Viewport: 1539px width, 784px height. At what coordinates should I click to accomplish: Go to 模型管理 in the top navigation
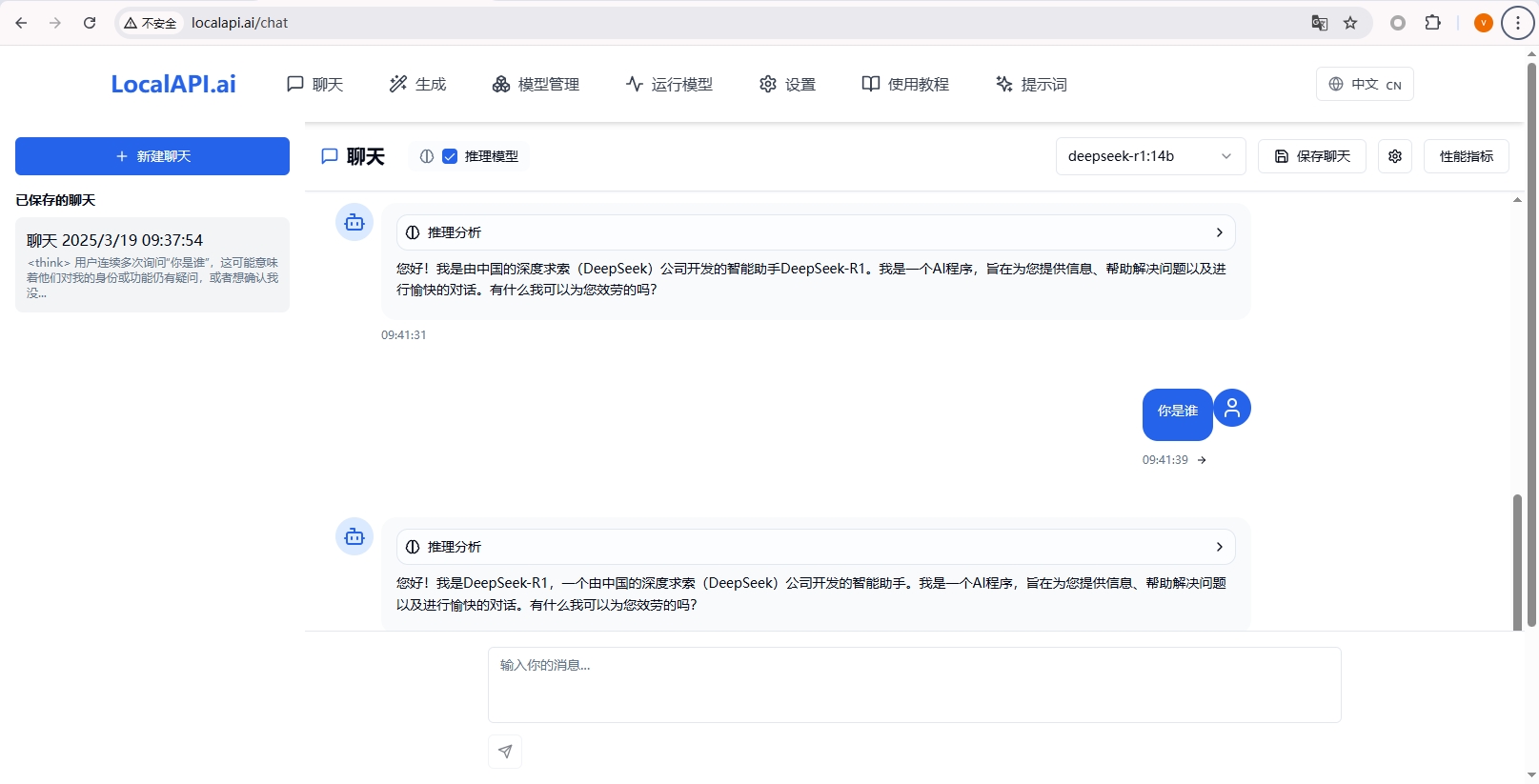click(x=536, y=84)
